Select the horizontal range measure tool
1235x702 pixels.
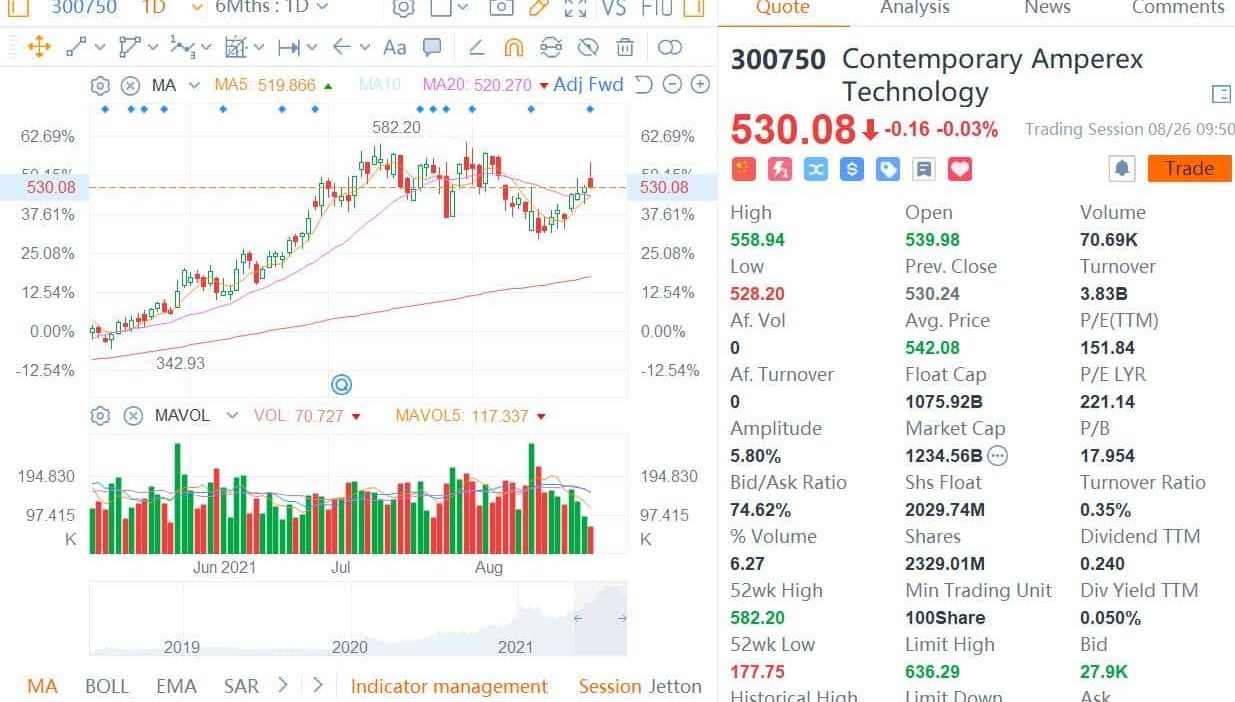(289, 47)
